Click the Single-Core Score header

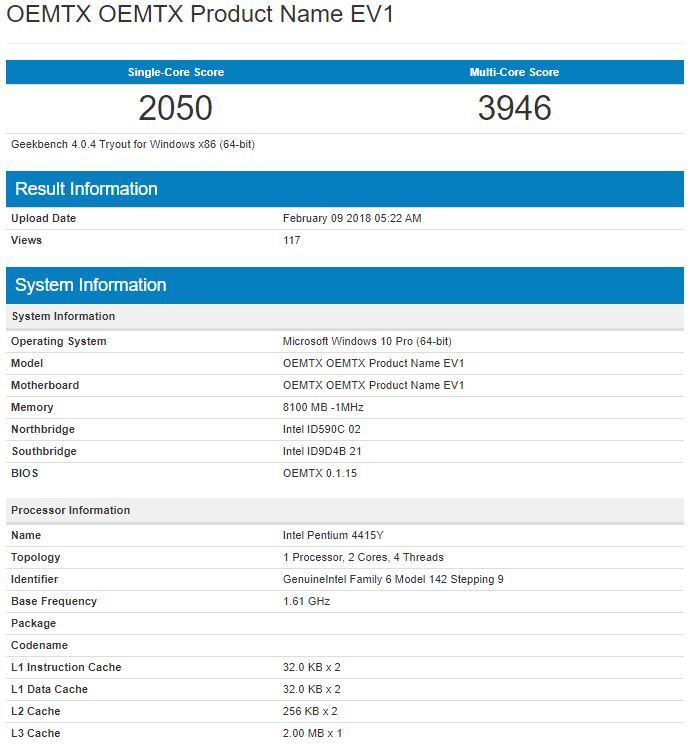pyautogui.click(x=176, y=72)
